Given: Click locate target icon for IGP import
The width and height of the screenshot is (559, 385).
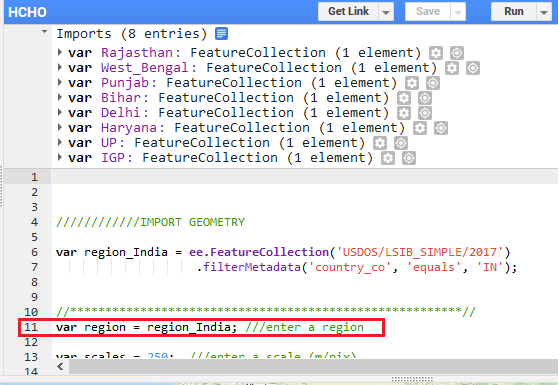Looking at the screenshot, I should [409, 158].
